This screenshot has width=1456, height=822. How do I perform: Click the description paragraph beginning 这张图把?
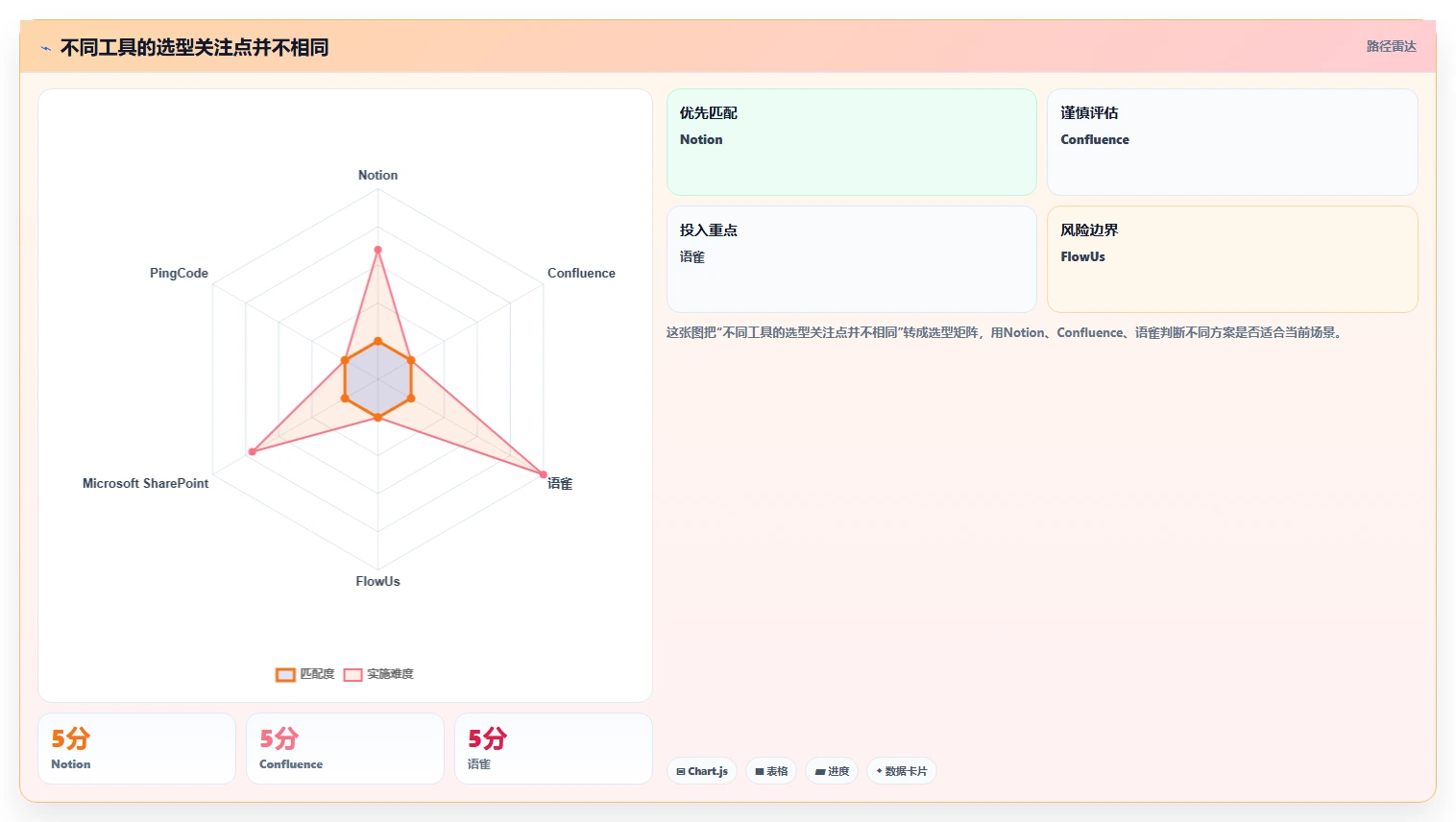point(1006,332)
